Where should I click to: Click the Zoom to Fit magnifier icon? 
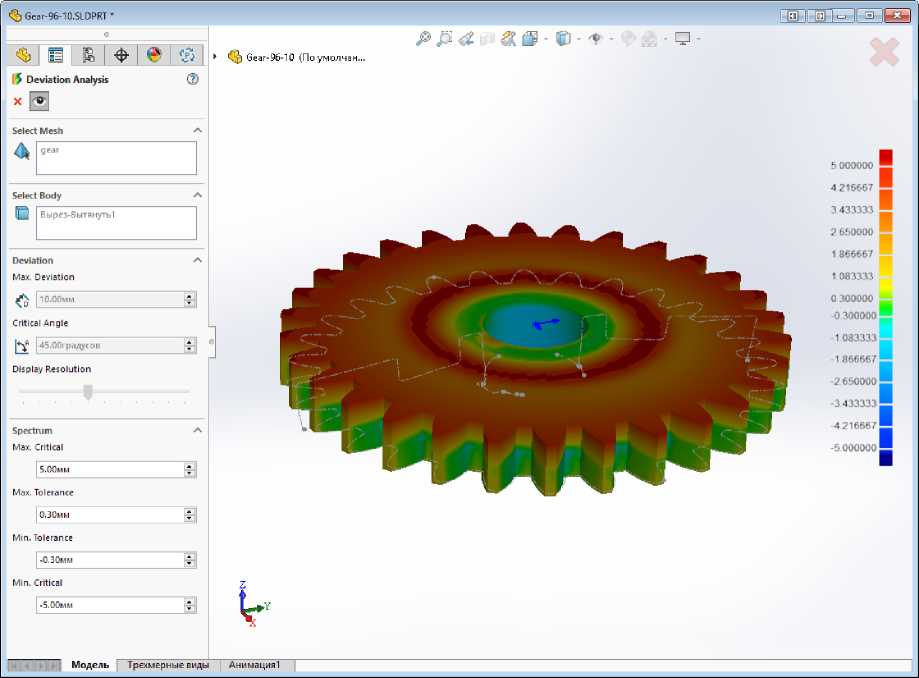423,39
